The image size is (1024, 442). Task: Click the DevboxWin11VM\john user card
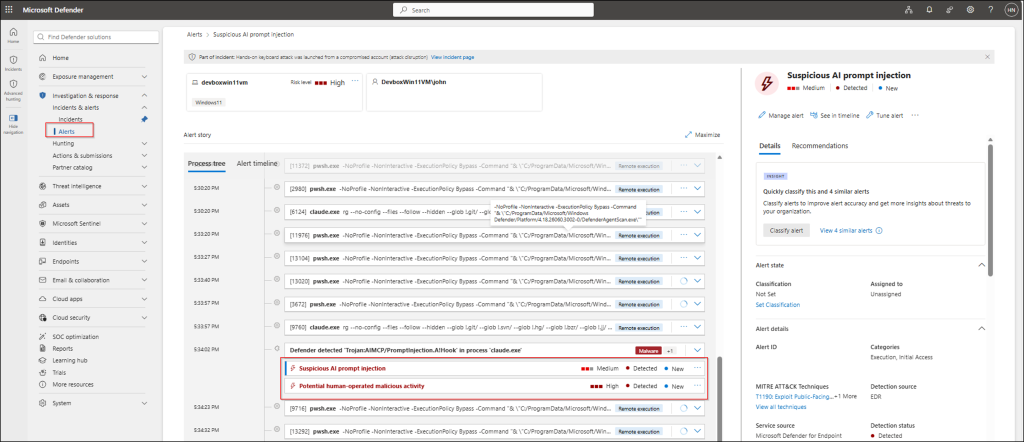[x=454, y=92]
